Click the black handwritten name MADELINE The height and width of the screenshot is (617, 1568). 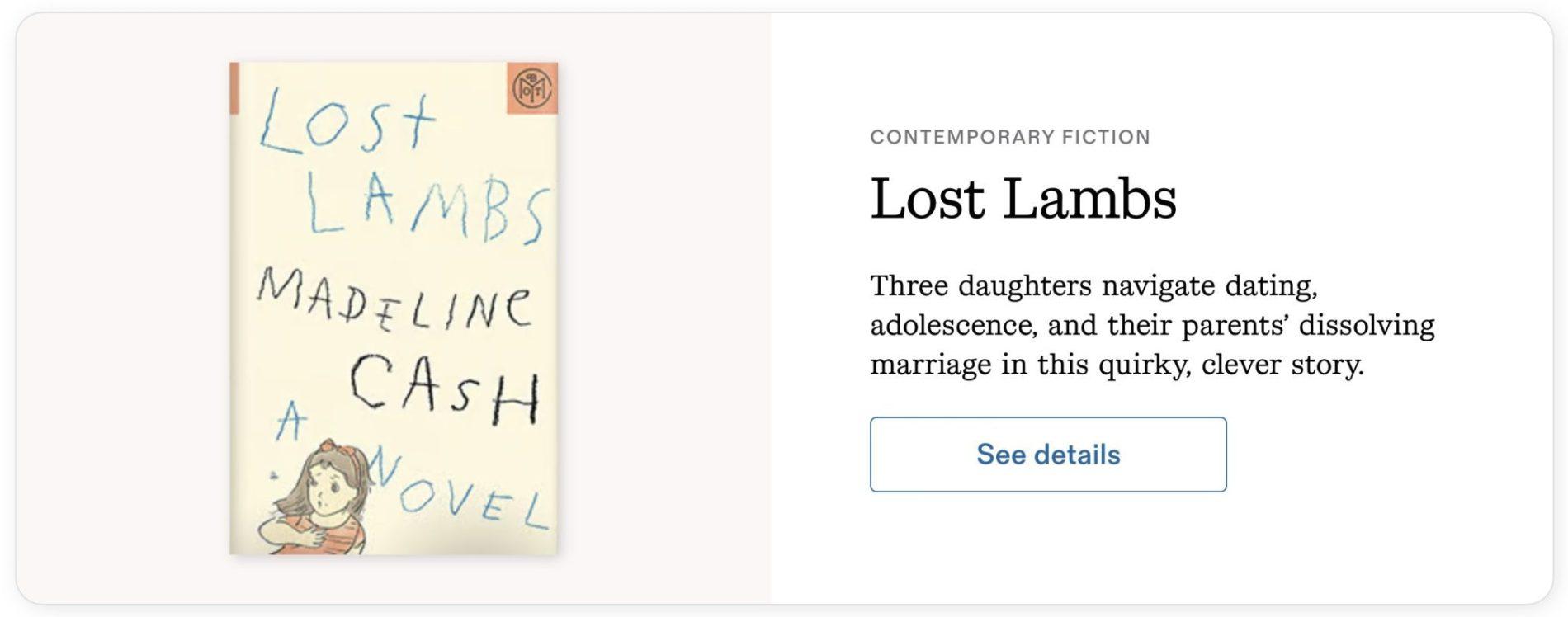coord(394,304)
